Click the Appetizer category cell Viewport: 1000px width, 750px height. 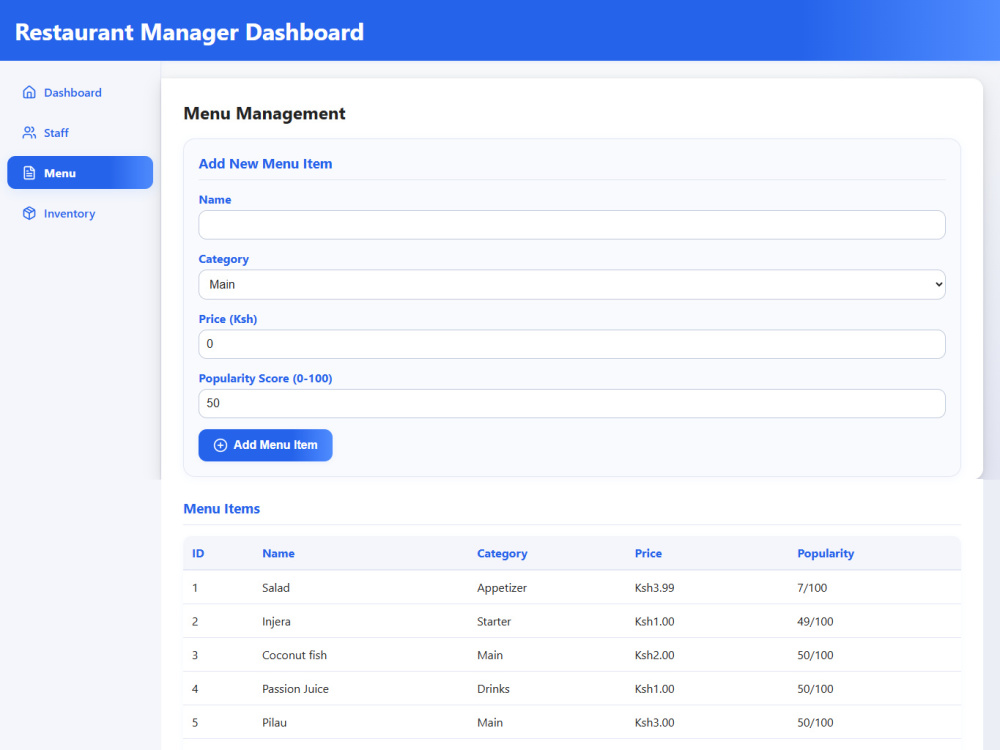pos(502,588)
